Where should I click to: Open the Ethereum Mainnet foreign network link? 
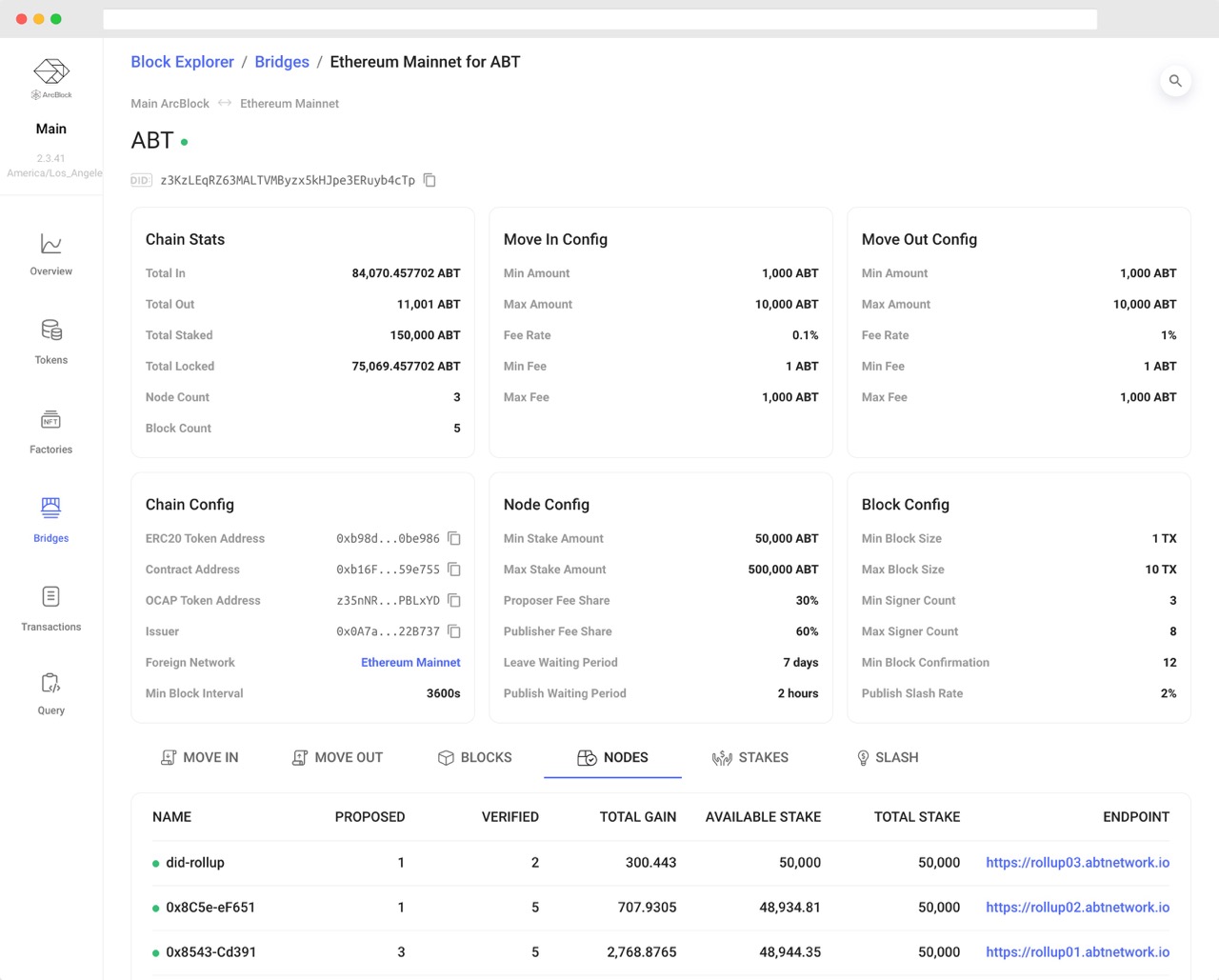410,663
